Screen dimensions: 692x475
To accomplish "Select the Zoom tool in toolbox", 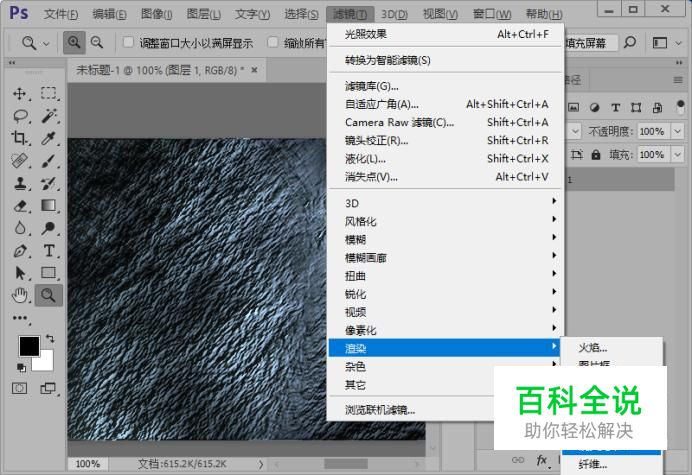I will tap(49, 295).
